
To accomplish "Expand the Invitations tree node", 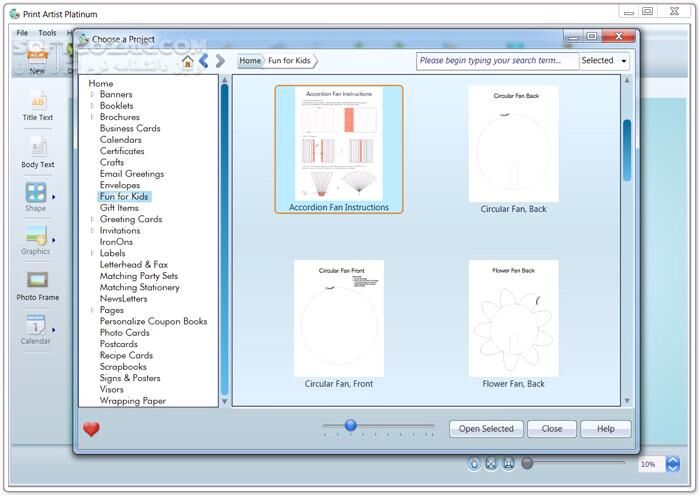I will (93, 231).
